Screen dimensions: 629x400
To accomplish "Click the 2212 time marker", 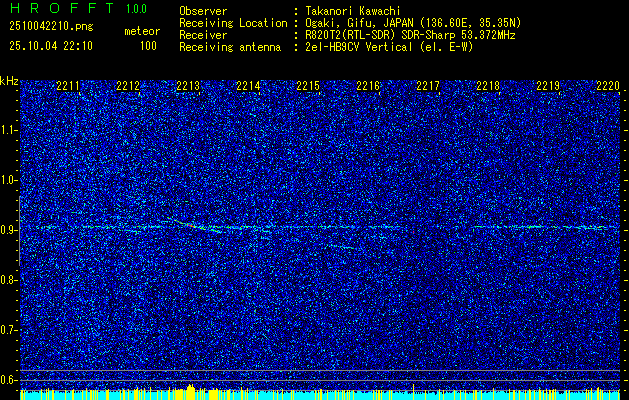I will (x=128, y=86).
